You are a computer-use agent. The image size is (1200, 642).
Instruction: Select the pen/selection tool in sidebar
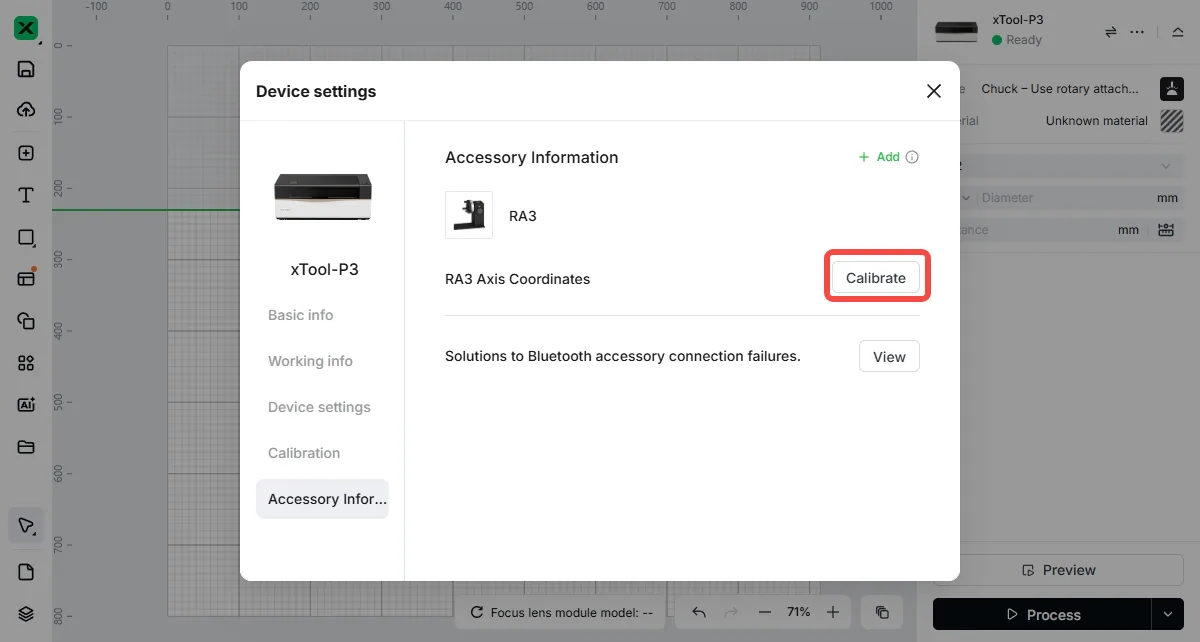pos(26,526)
